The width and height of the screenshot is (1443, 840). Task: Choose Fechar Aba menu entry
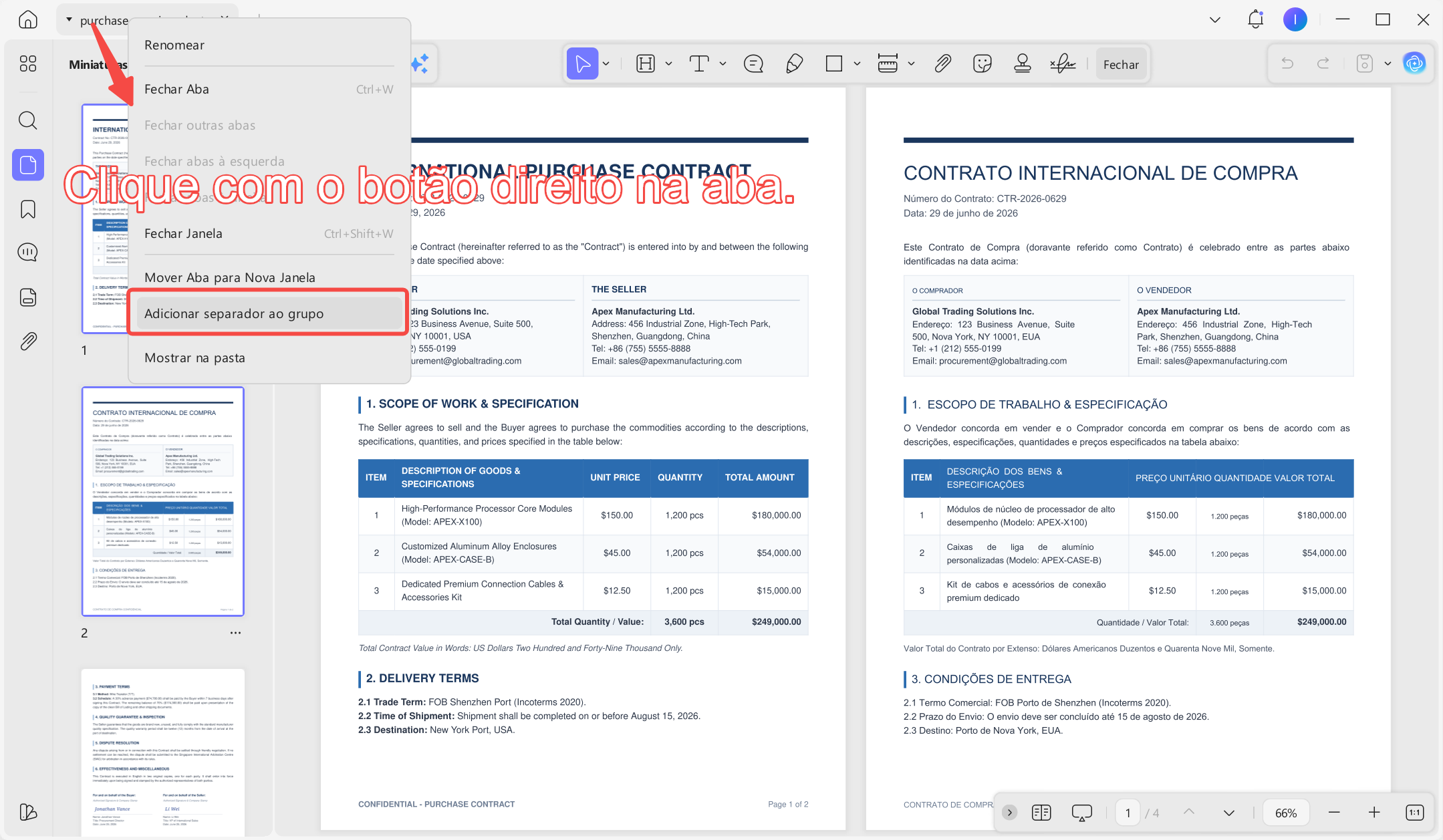pyautogui.click(x=269, y=90)
